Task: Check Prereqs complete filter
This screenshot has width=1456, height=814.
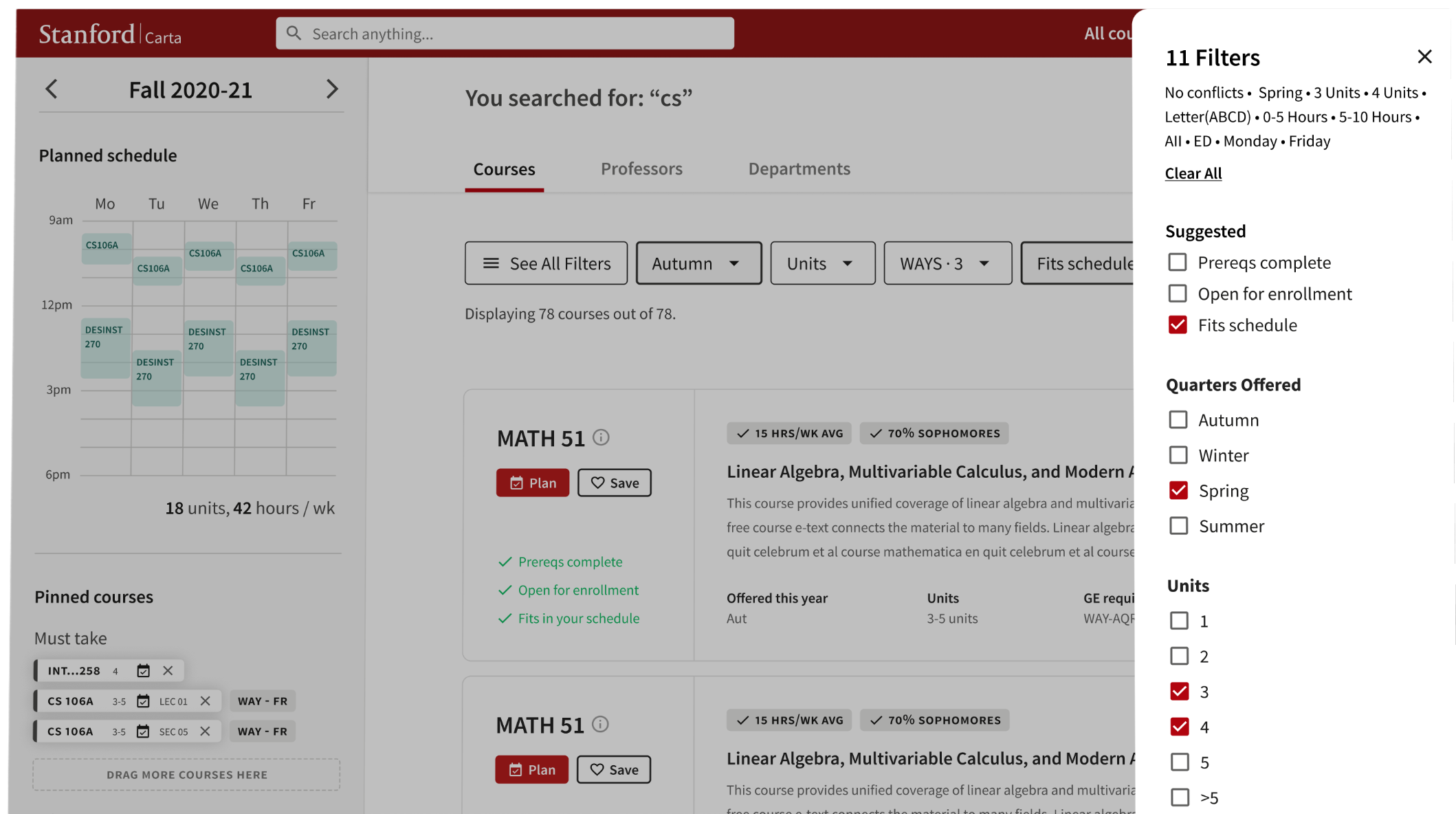Action: 1178,262
